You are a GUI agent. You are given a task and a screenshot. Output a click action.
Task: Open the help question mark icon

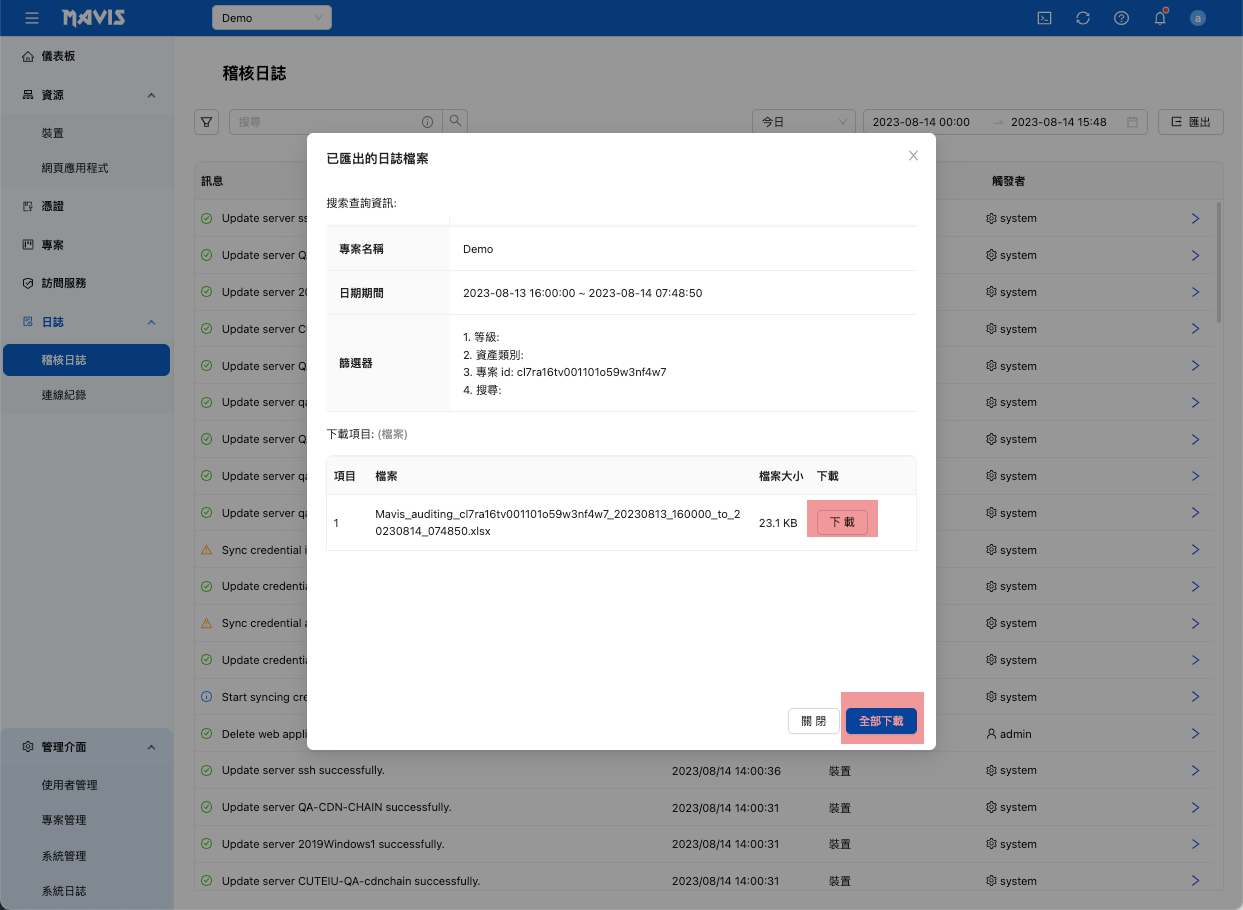coord(1121,18)
